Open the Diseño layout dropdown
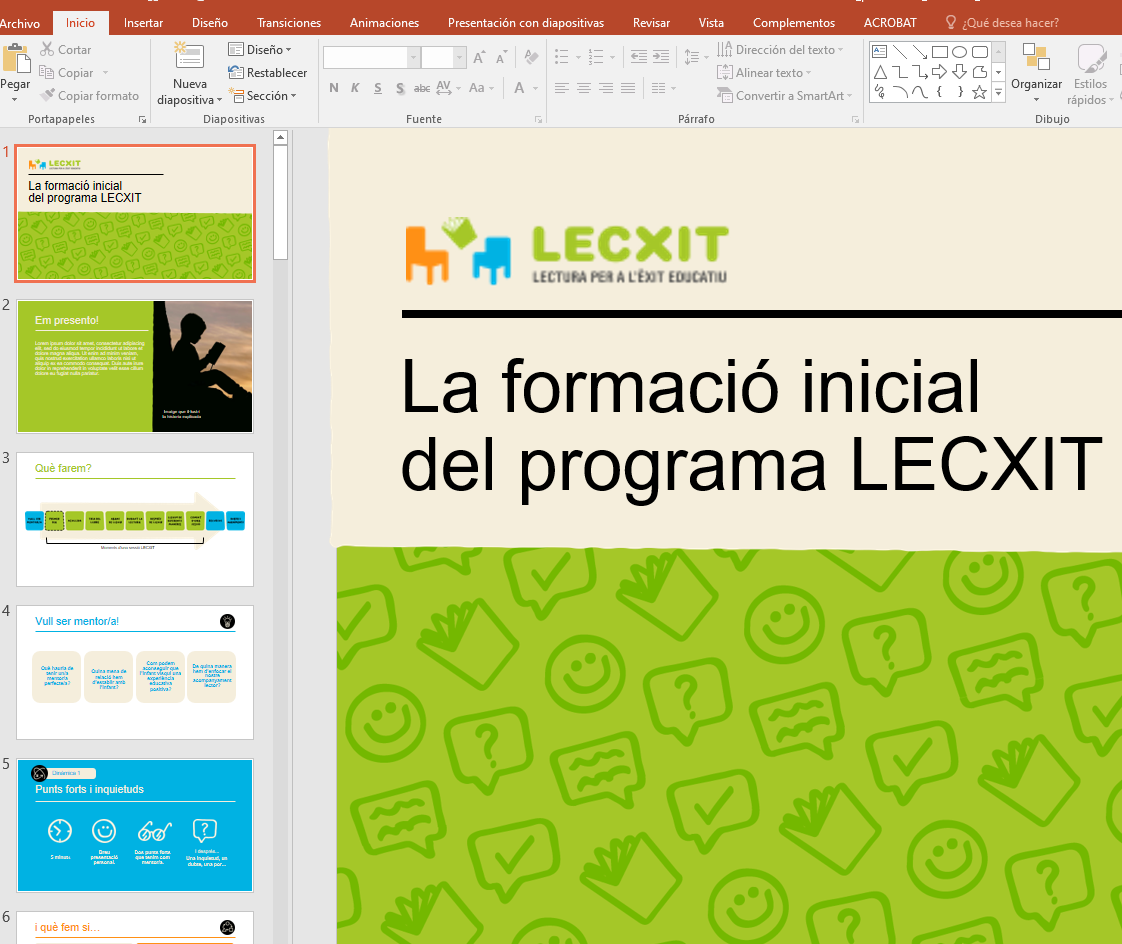The width and height of the screenshot is (1122, 944). tap(260, 49)
